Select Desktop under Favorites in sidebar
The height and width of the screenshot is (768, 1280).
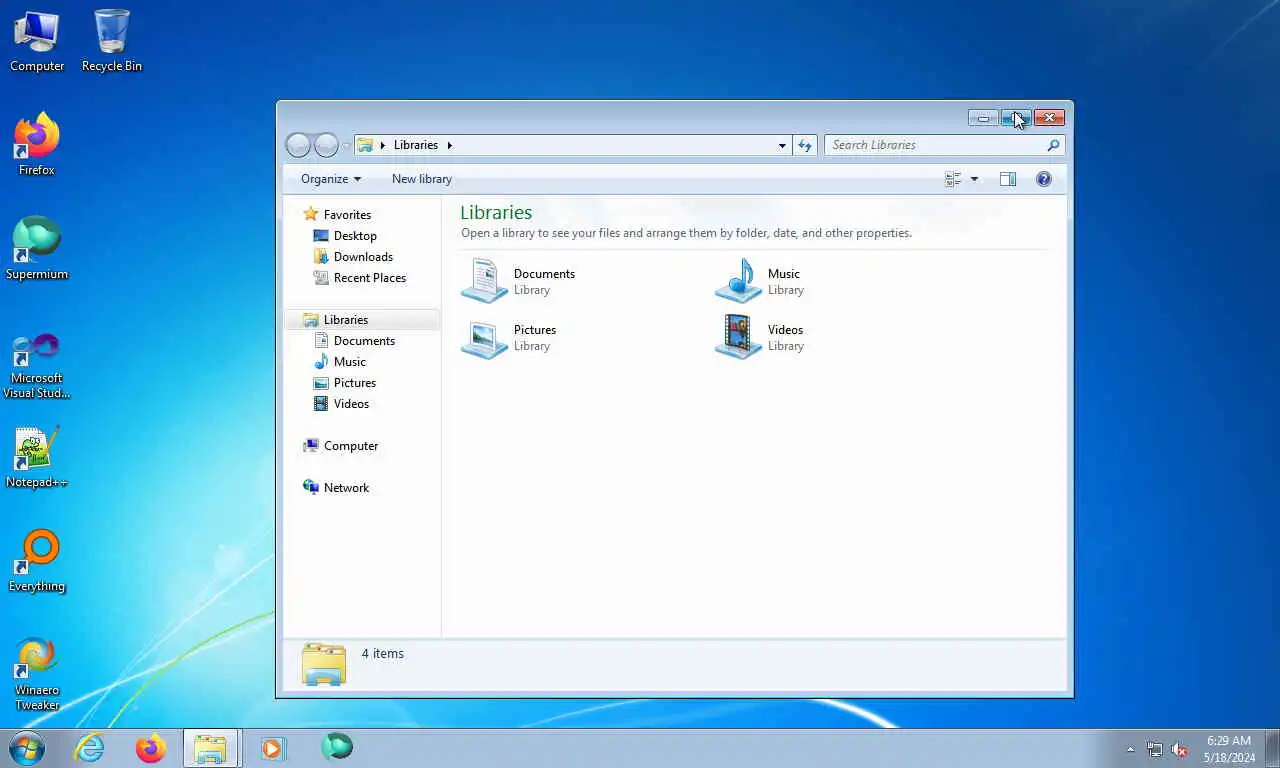344,236
